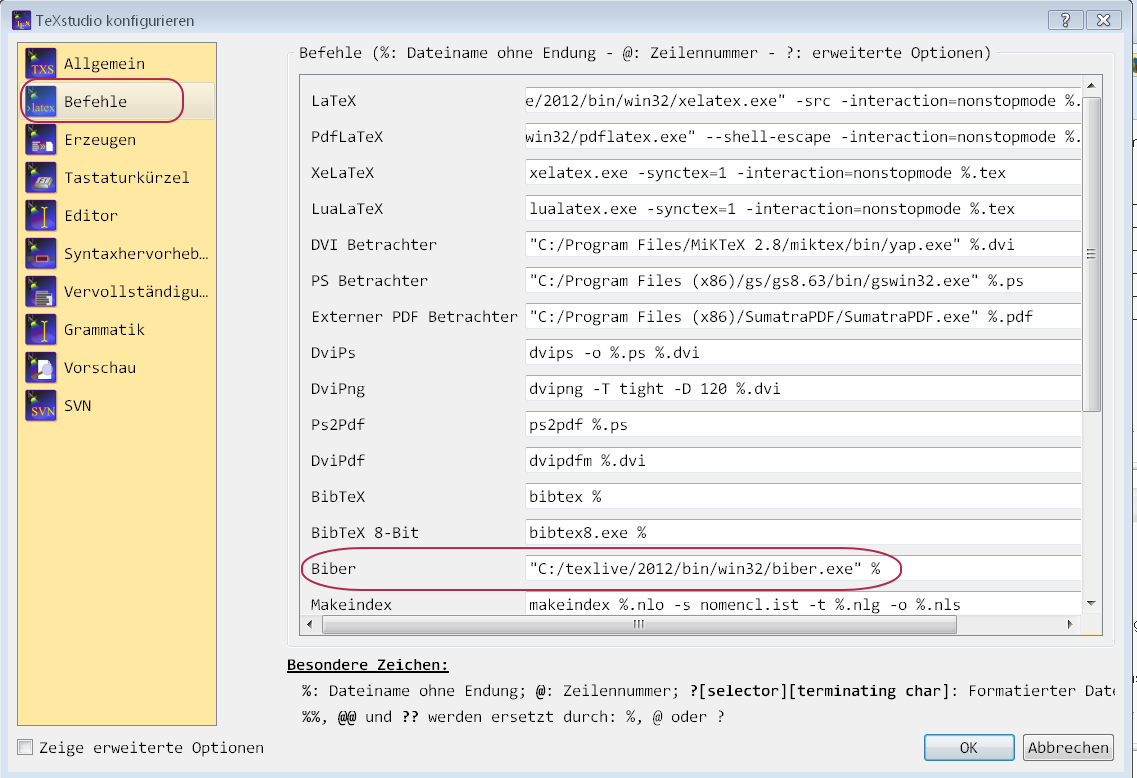Edit the DVI Betrachter path field

803,244
